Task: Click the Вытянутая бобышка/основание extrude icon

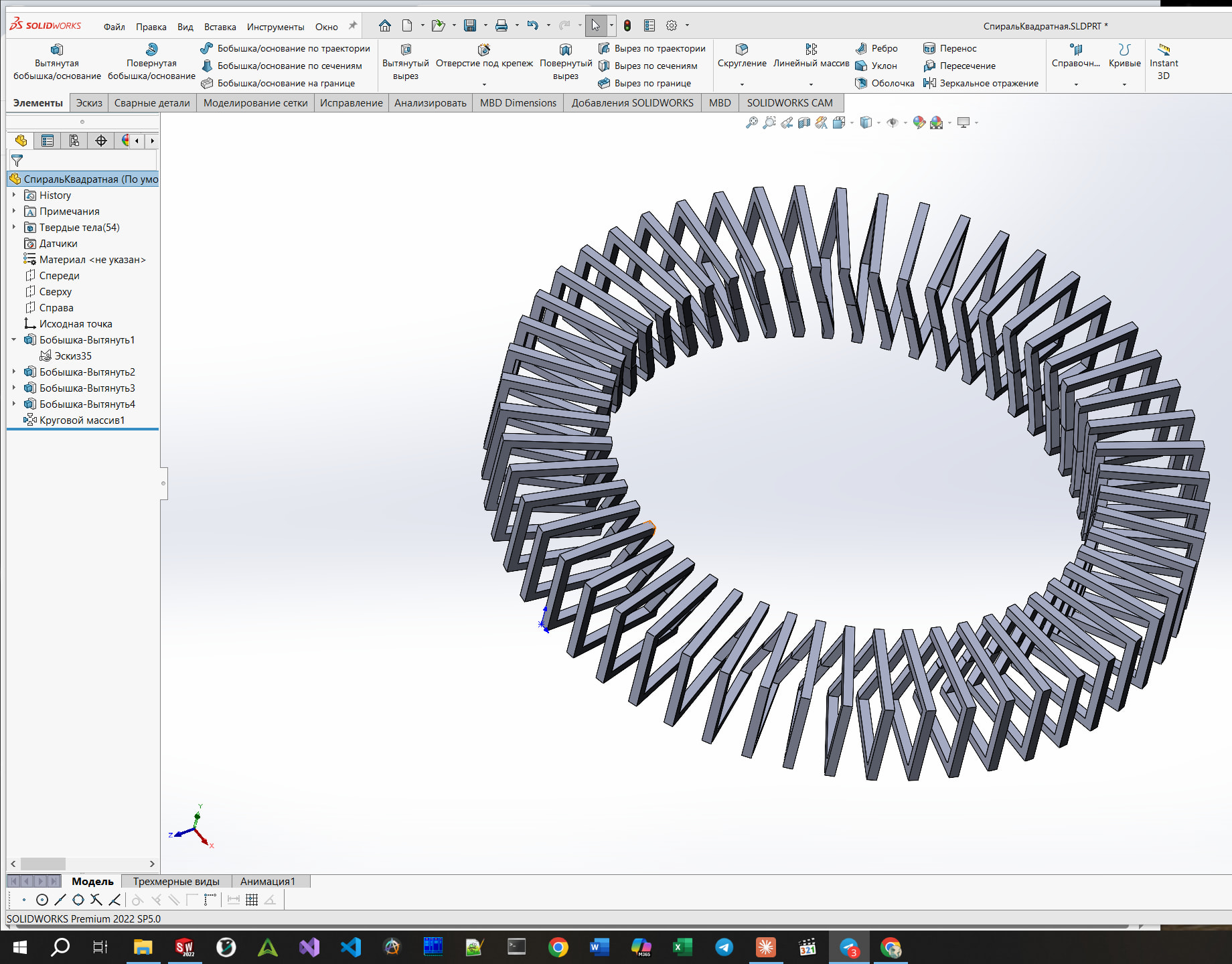Action: [x=57, y=50]
